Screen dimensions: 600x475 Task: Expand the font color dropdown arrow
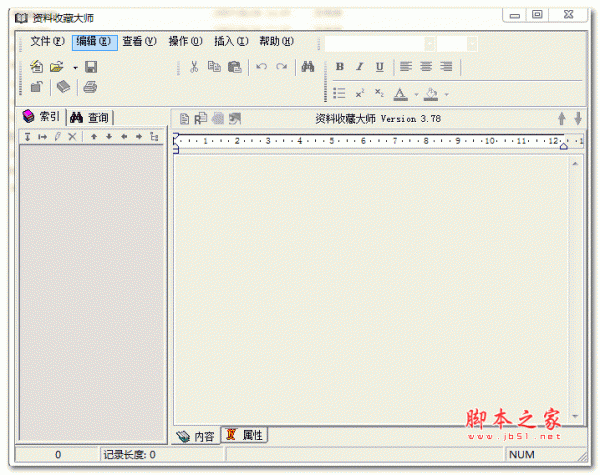tap(416, 94)
